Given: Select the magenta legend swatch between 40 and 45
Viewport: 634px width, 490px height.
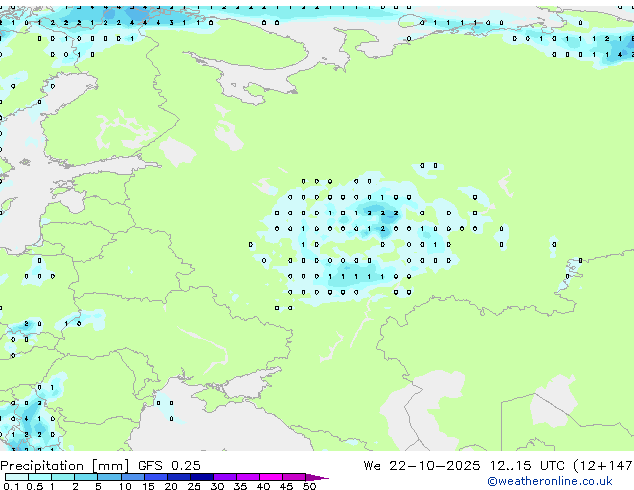Looking at the screenshot, I should coord(271,477).
